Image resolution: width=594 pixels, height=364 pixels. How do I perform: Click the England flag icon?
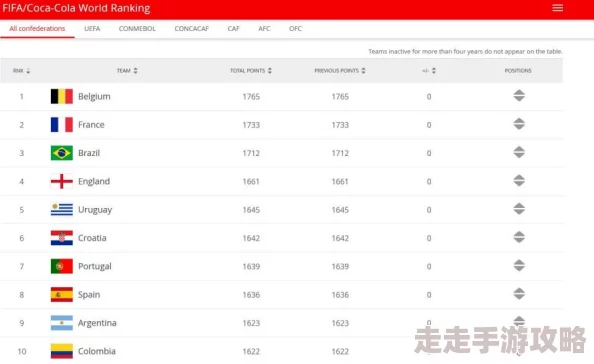point(62,181)
